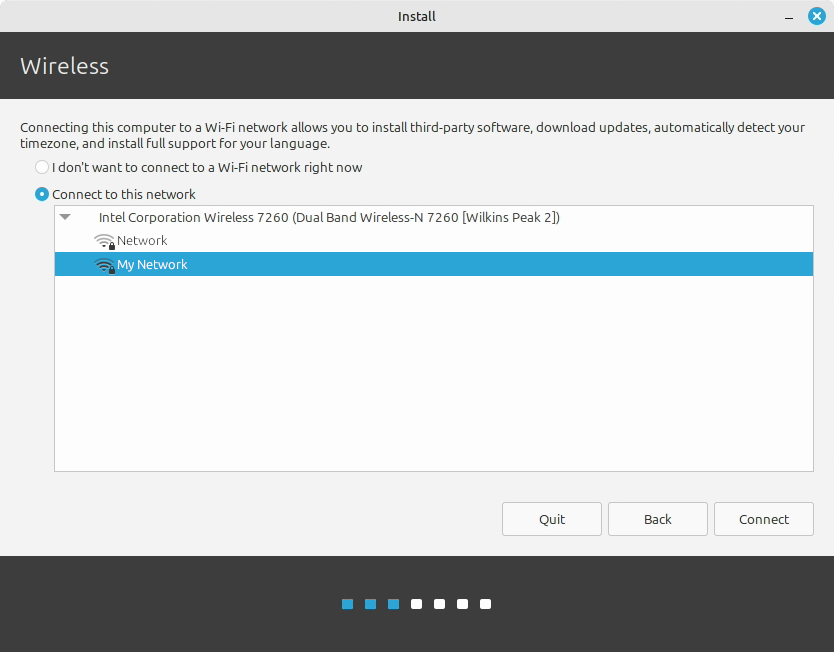Go to previous step with Back

657,519
